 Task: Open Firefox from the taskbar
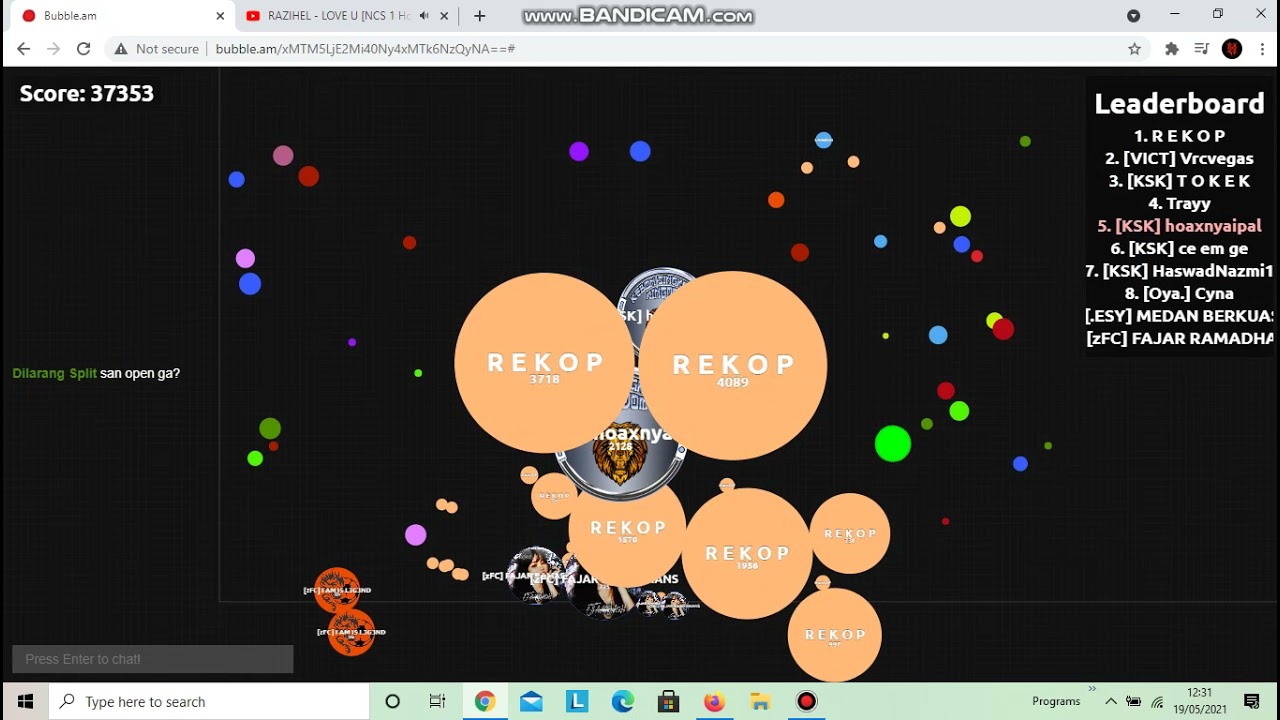pyautogui.click(x=714, y=701)
